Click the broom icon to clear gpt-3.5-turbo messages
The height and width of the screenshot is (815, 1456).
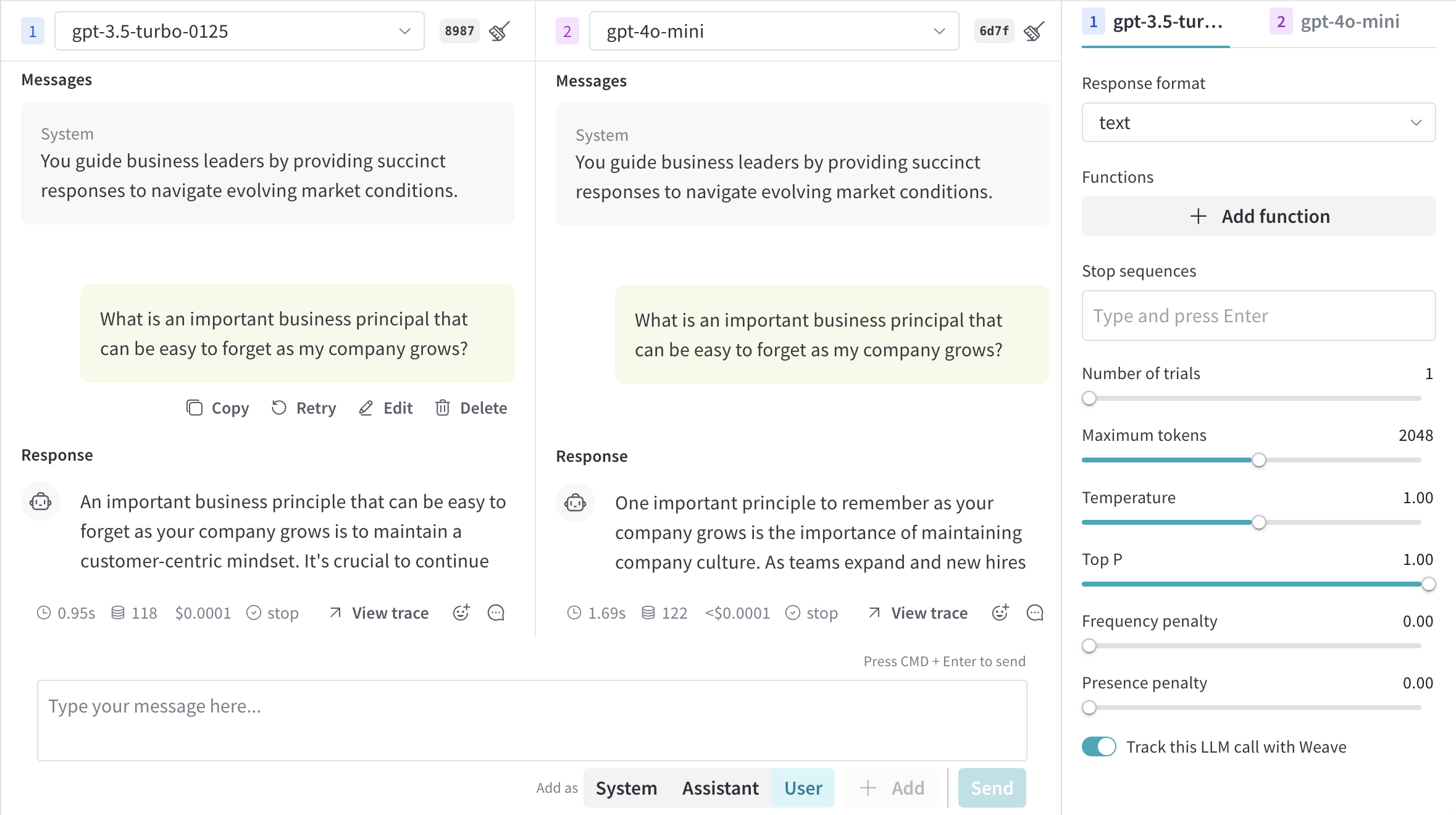[x=498, y=31]
